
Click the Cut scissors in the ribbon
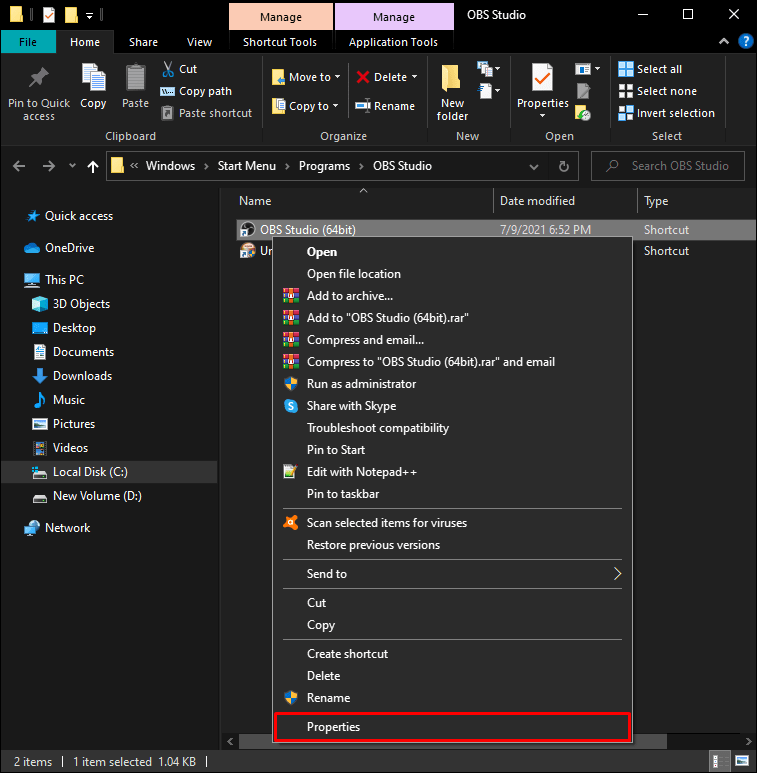point(168,69)
